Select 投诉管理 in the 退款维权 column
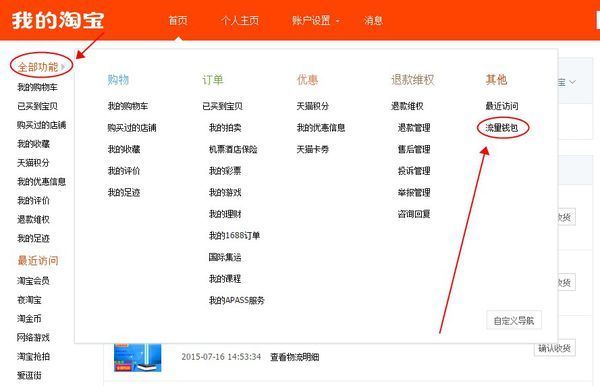Viewport: 600px width, 386px height. coord(414,171)
